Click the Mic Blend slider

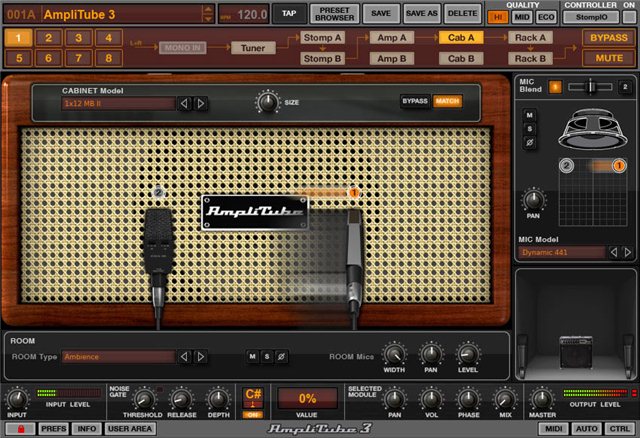[590, 87]
